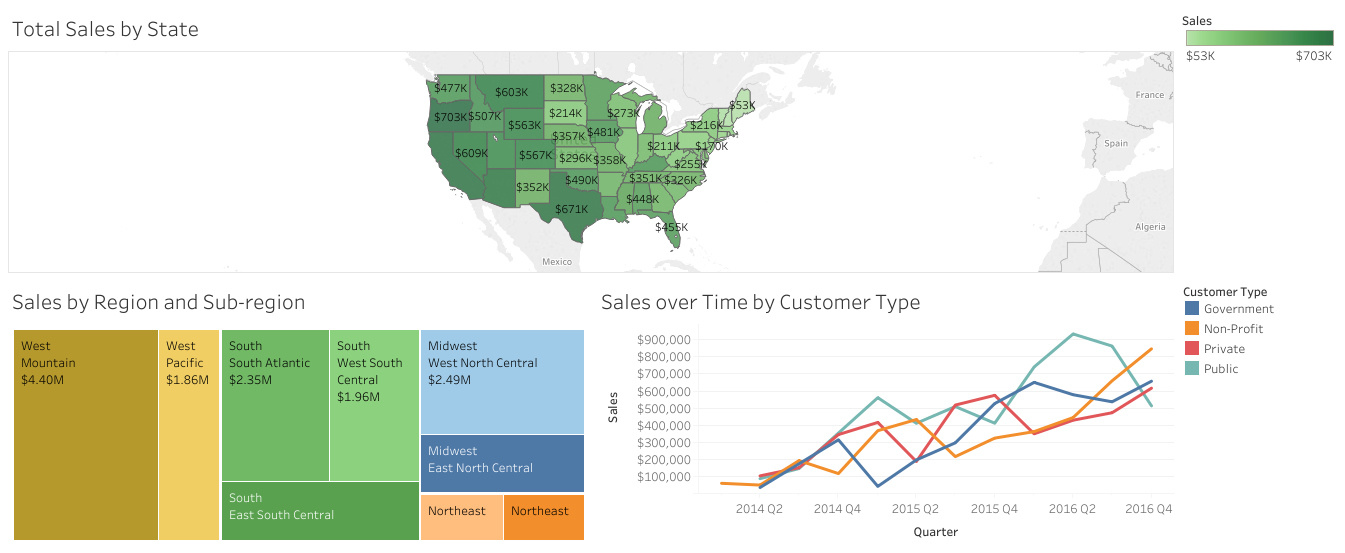This screenshot has width=1345, height=553.
Task: Select the West Mountain $4.40M treemap tile
Action: pos(85,435)
